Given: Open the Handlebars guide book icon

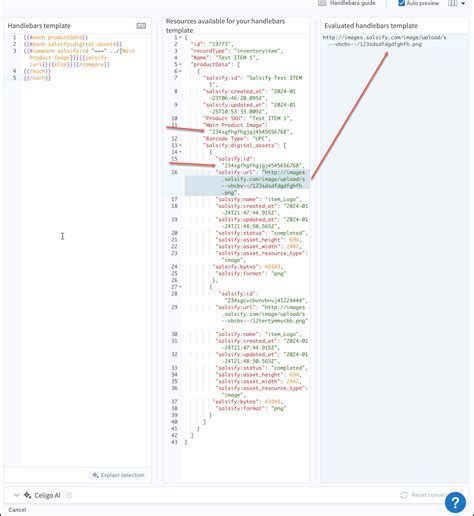Looking at the screenshot, I should [322, 3].
